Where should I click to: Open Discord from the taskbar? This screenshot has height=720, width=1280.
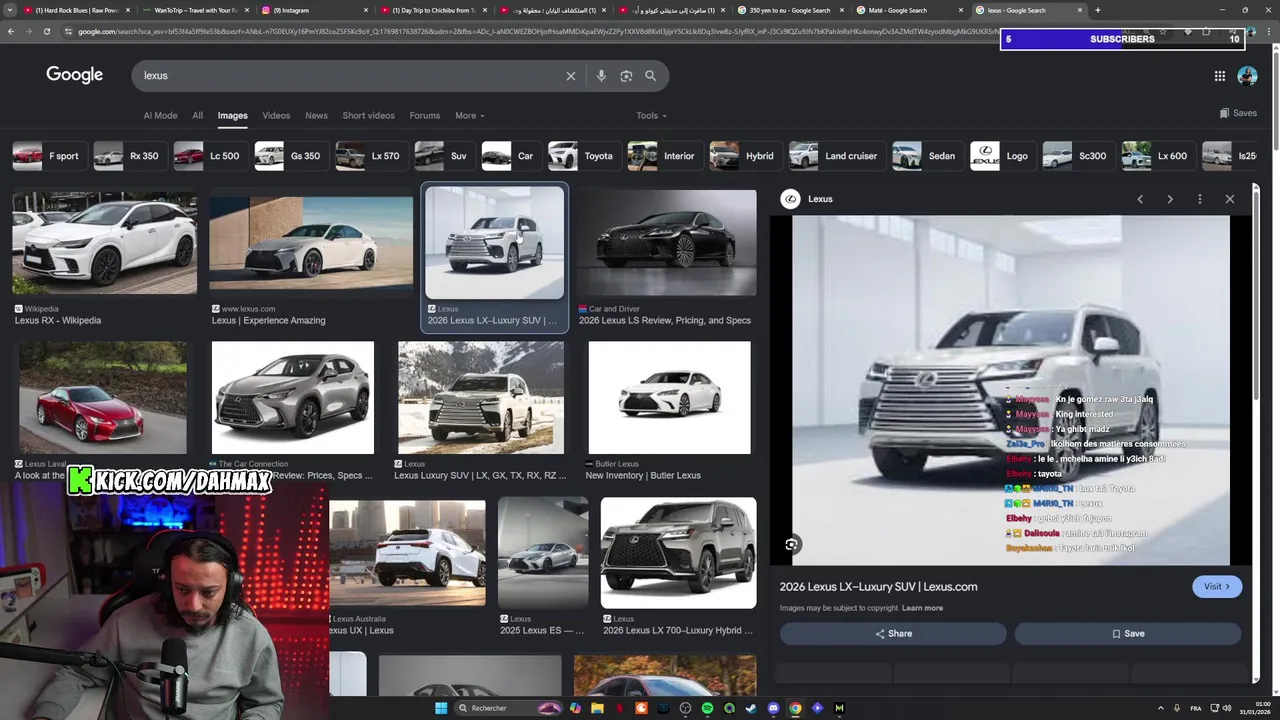773,708
